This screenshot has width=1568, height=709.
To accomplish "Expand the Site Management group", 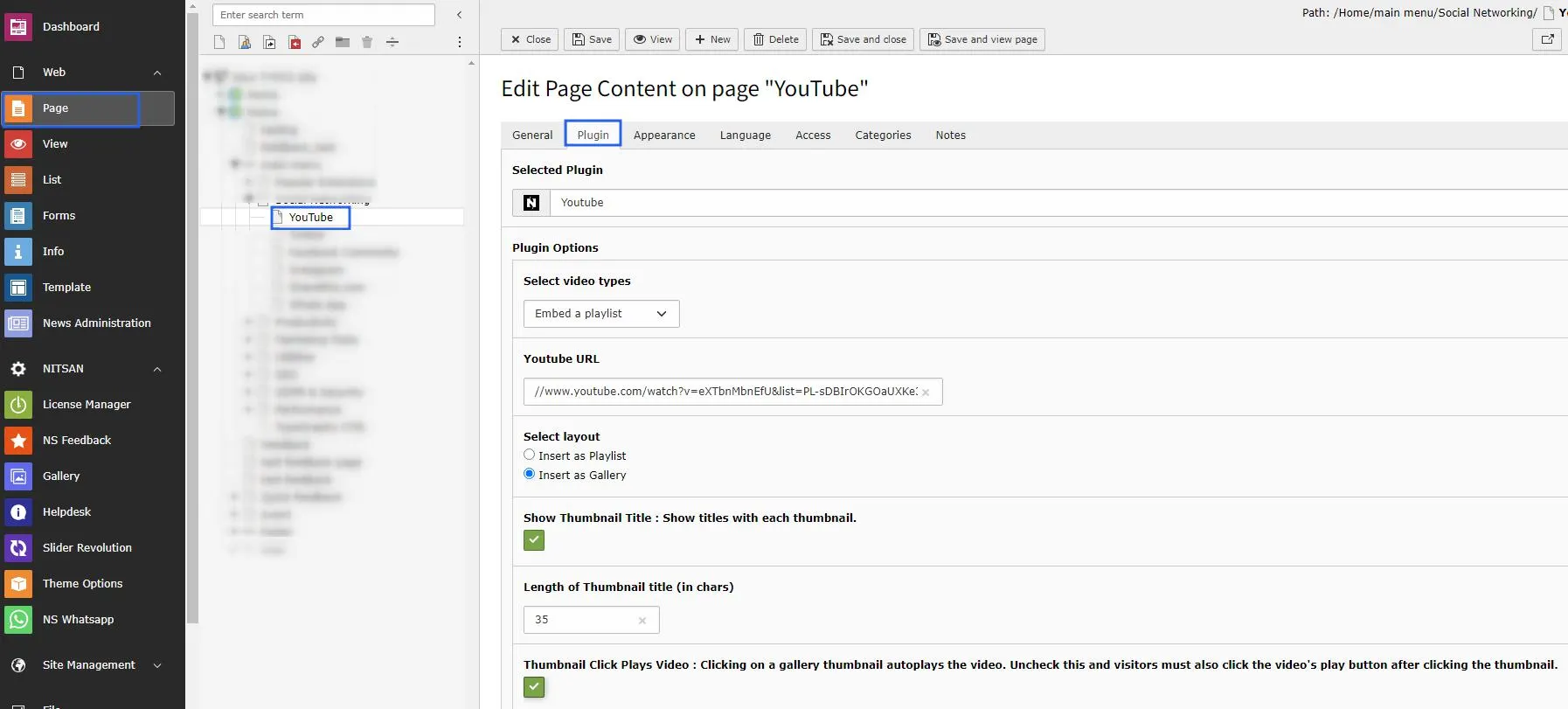I will tap(157, 665).
